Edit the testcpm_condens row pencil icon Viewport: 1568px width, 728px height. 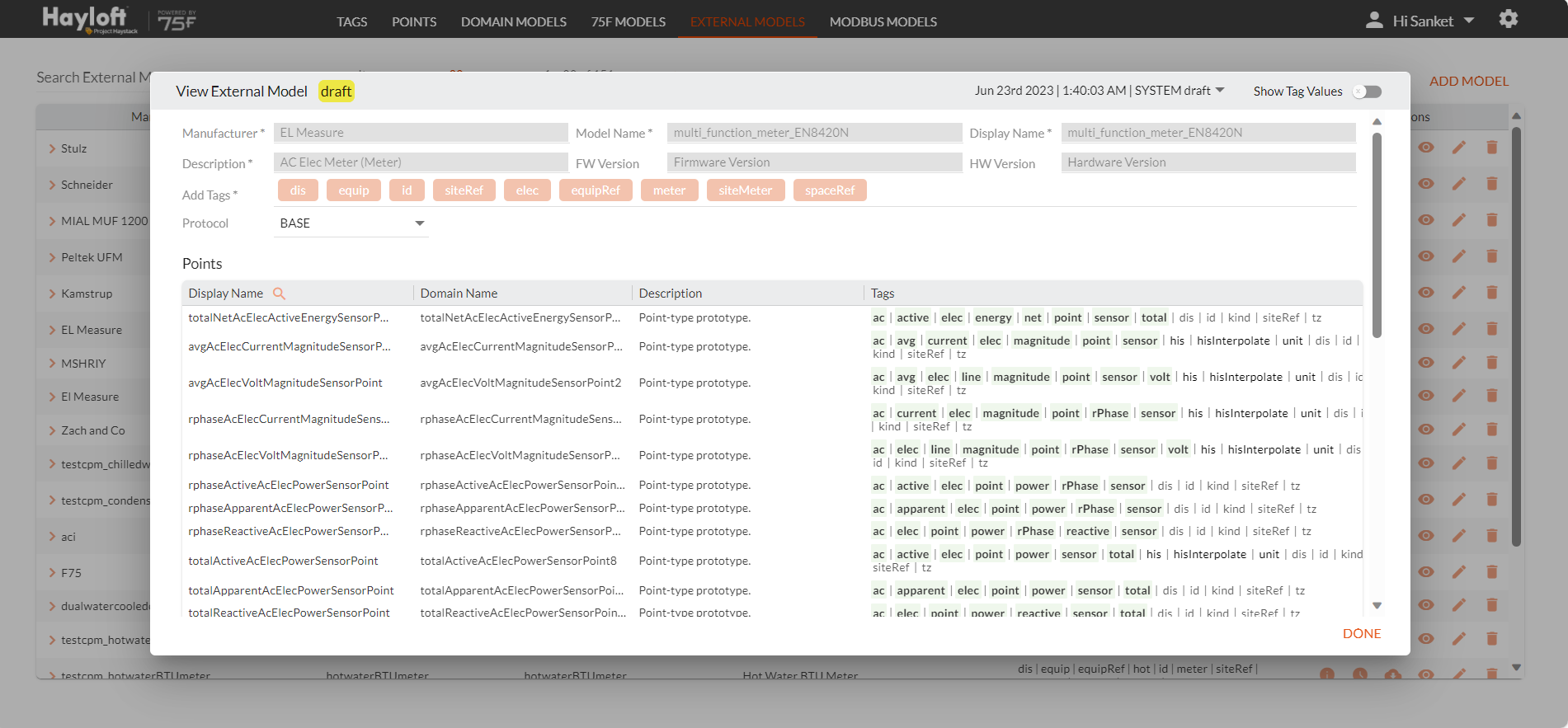tap(1459, 500)
